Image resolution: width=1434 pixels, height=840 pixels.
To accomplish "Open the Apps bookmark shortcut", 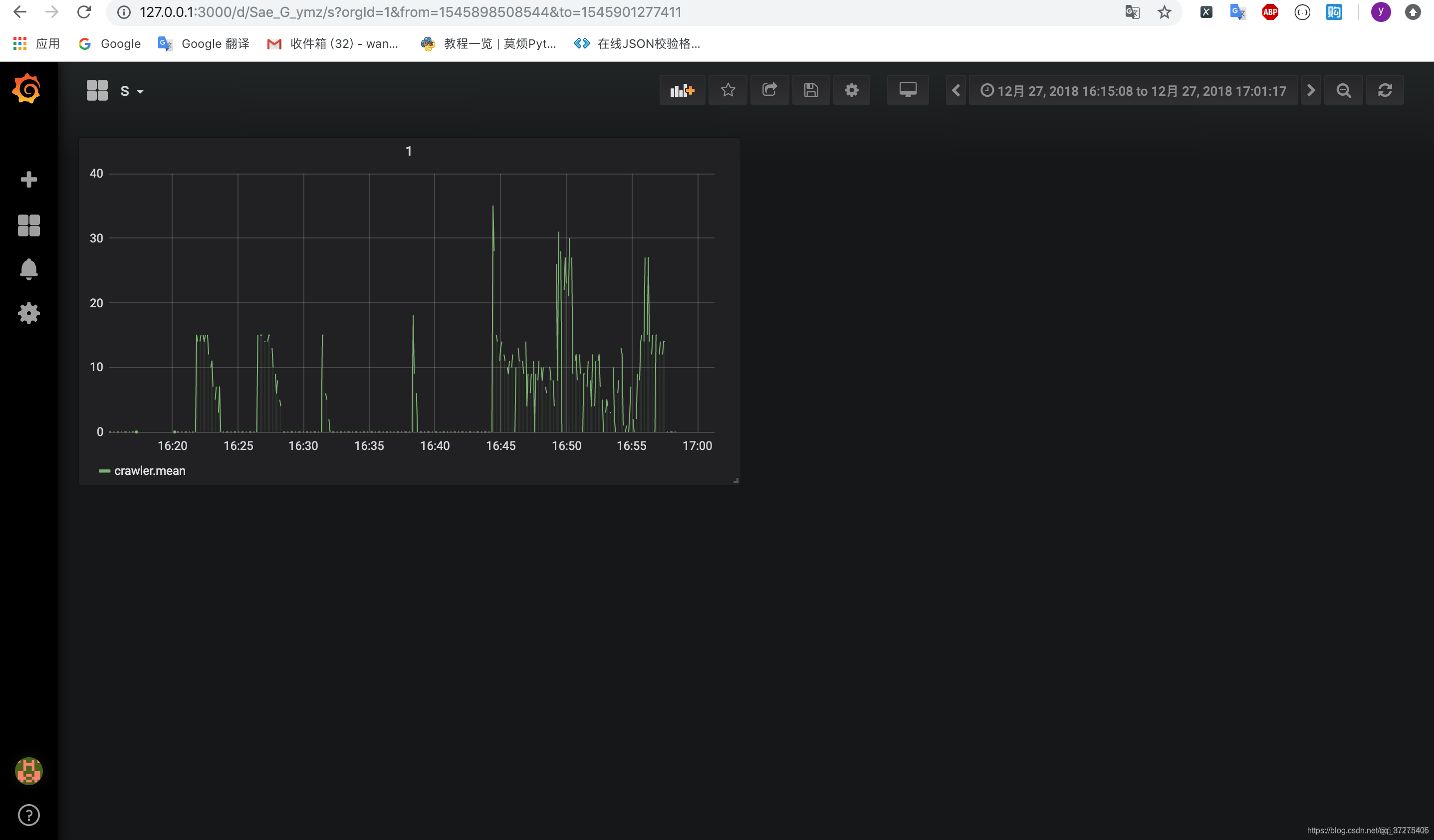I will click(36, 44).
